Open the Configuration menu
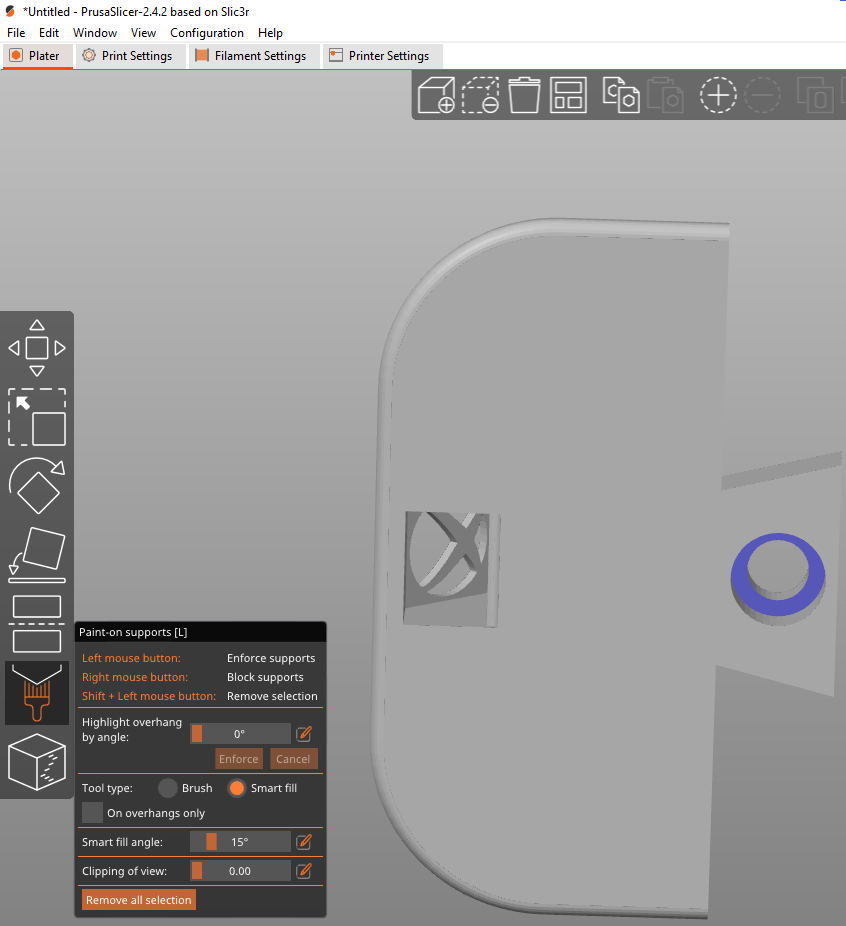846x926 pixels. [207, 32]
